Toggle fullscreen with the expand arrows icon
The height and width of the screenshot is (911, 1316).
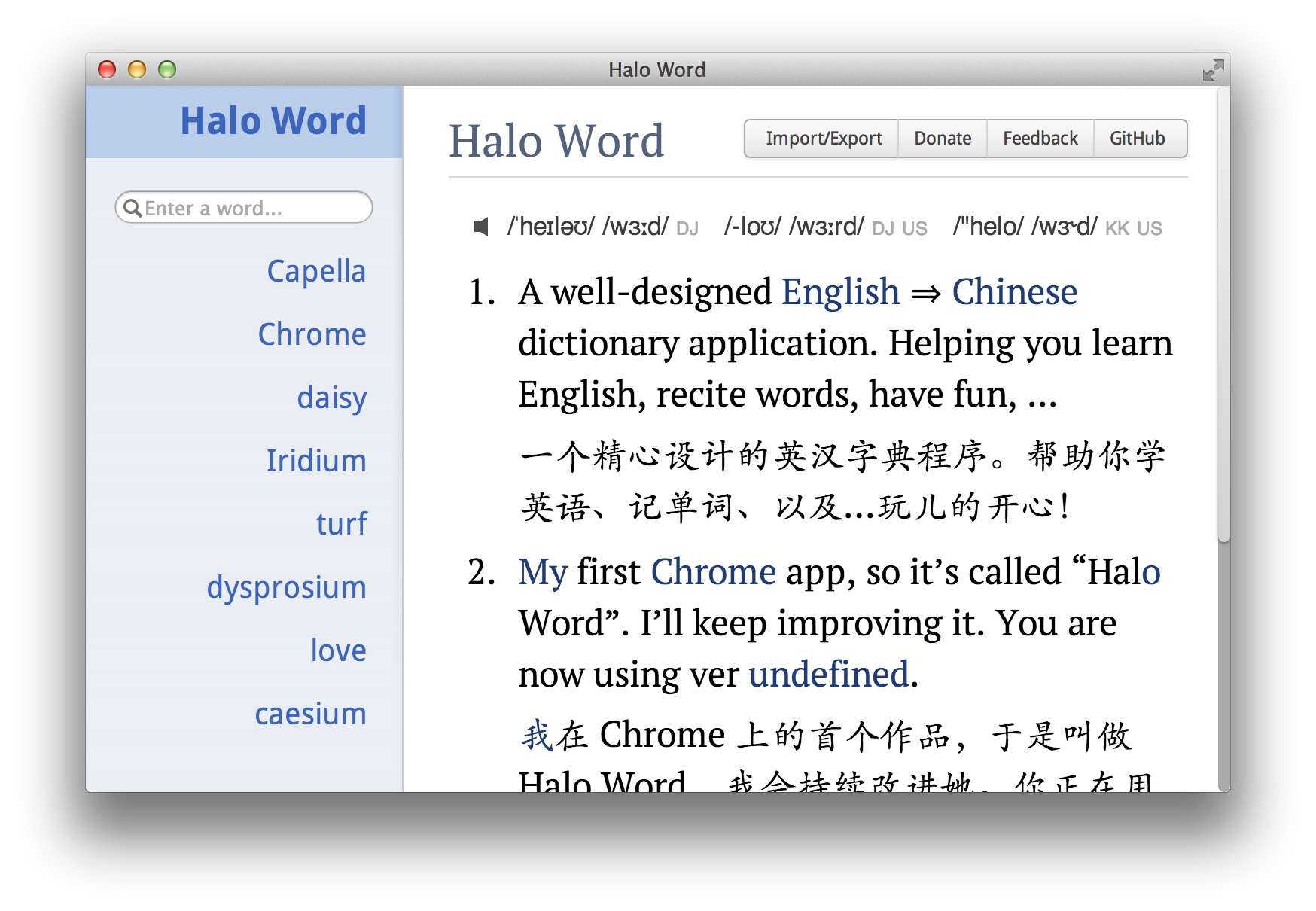[1213, 70]
